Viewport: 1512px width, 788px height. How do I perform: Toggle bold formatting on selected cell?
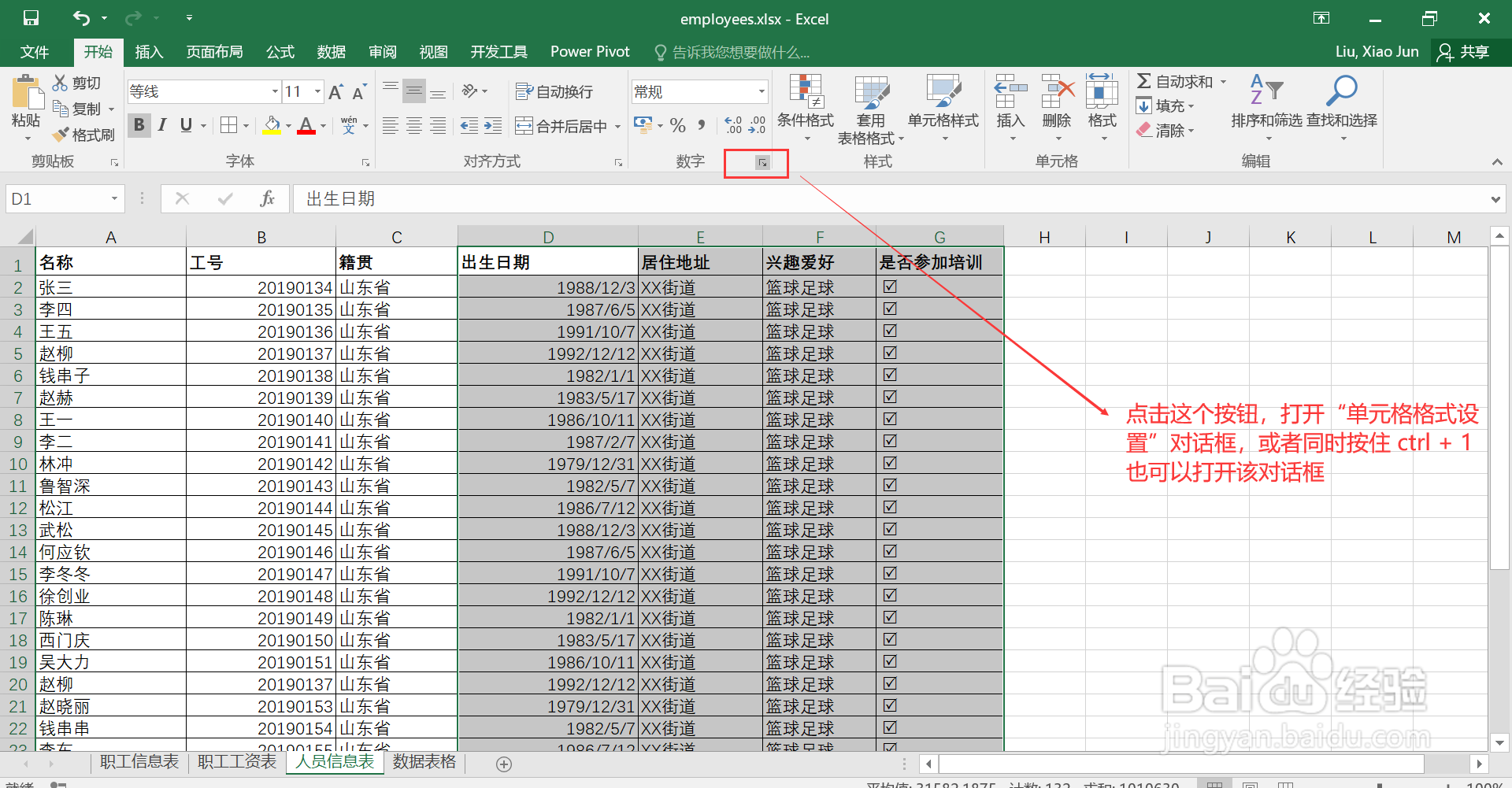click(x=139, y=124)
